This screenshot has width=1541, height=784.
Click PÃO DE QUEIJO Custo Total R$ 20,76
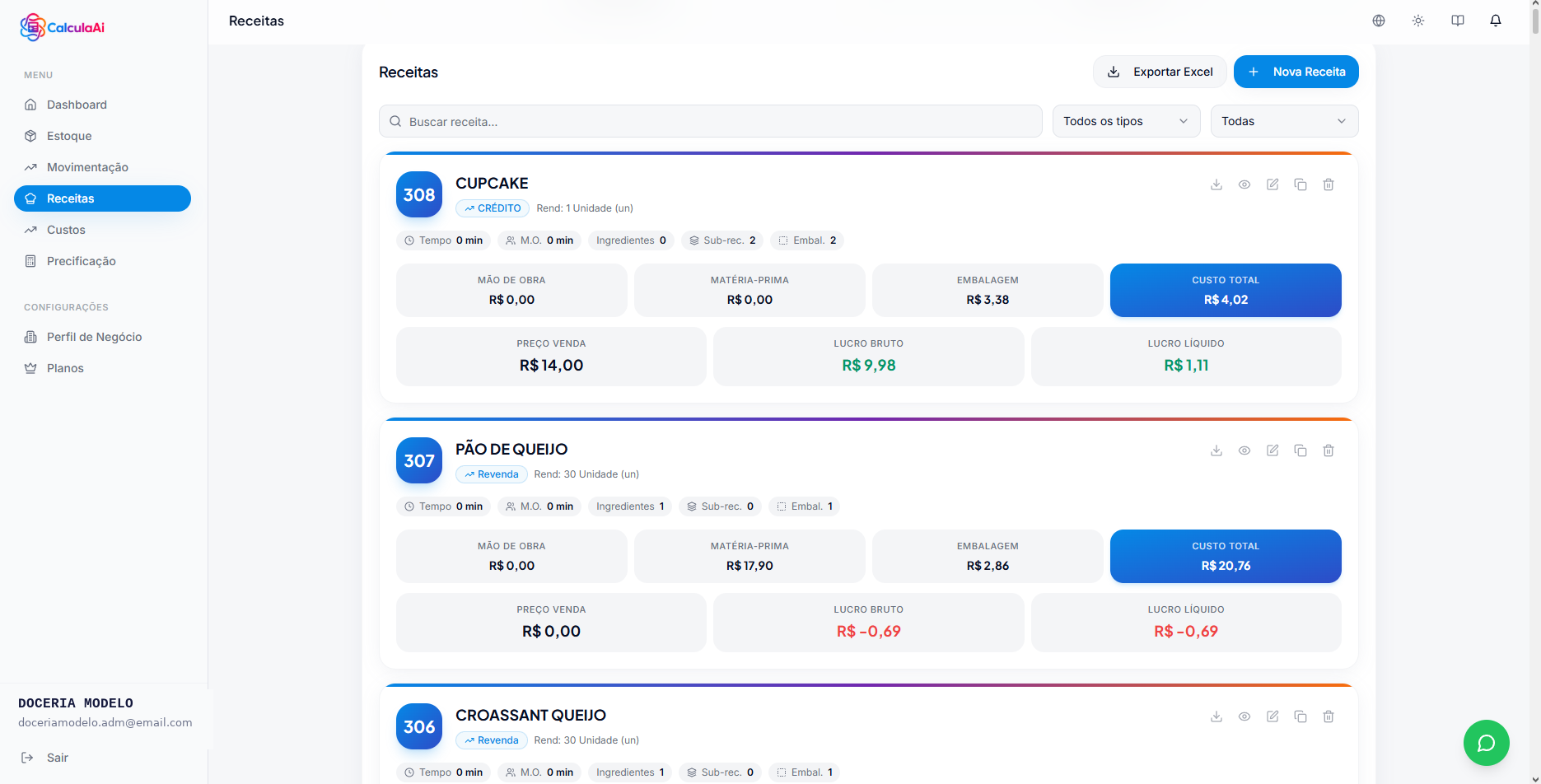pos(1226,556)
